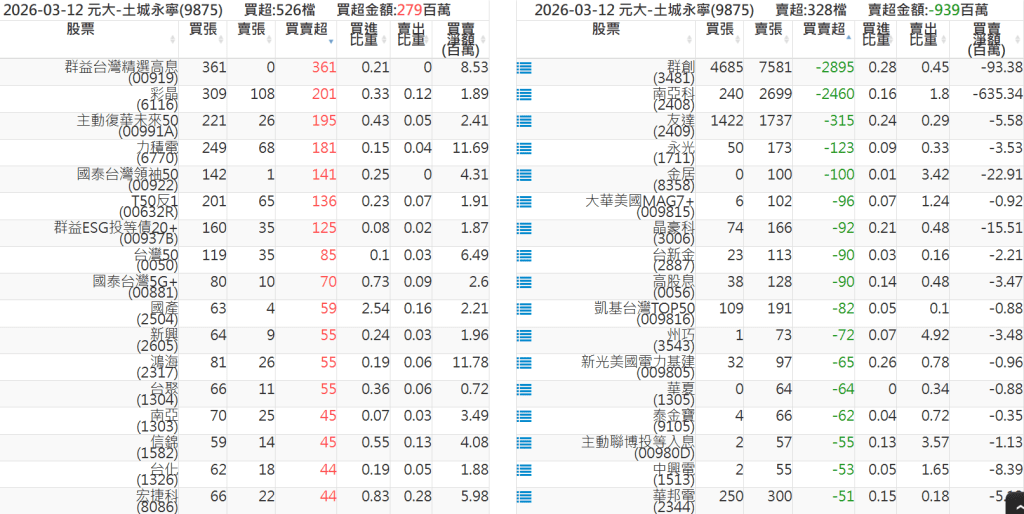Image resolution: width=1024 pixels, height=514 pixels.
Task: Sort left table by 買張 column header
Action: click(203, 30)
